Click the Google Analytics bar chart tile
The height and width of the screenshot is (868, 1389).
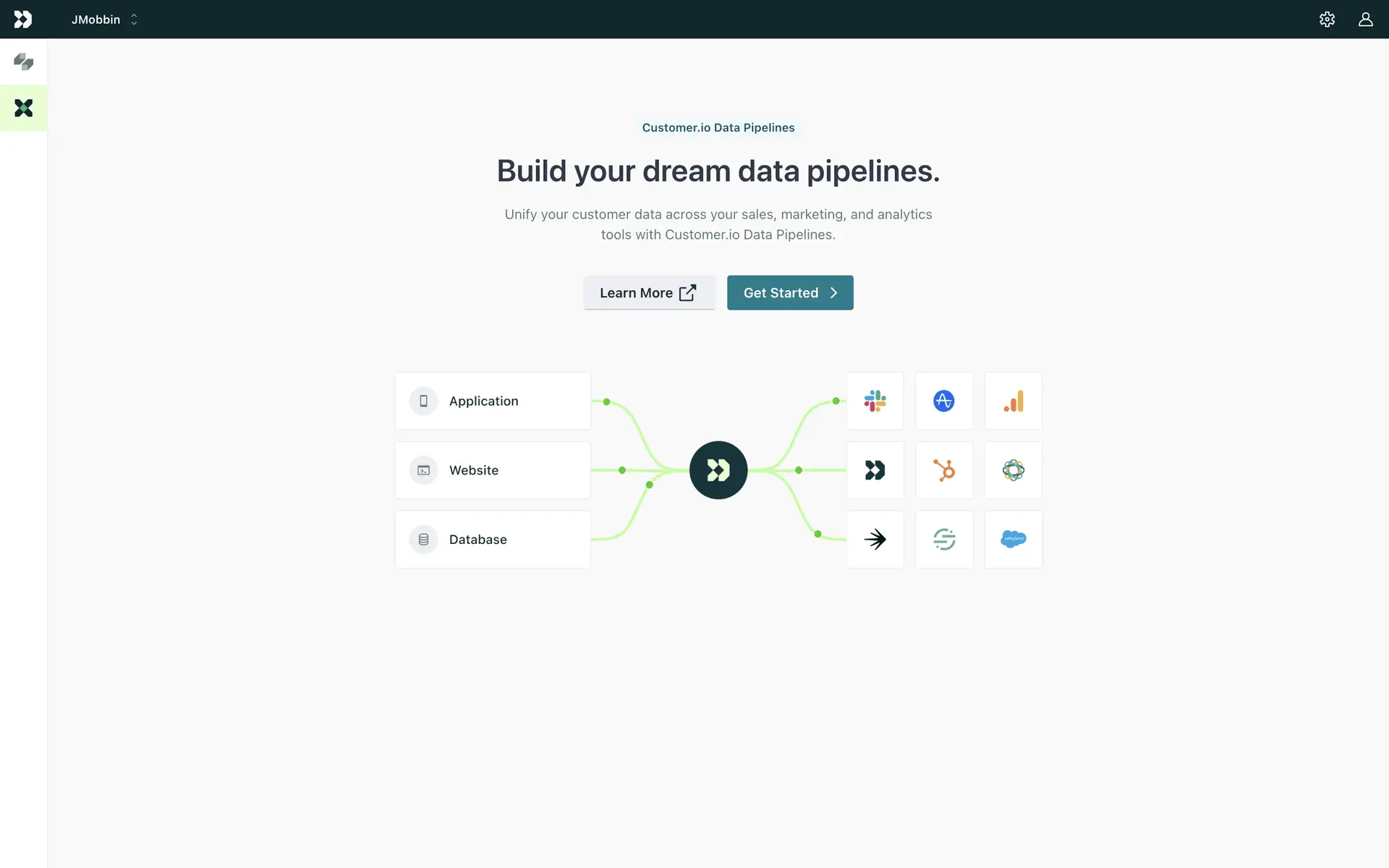[x=1013, y=401]
